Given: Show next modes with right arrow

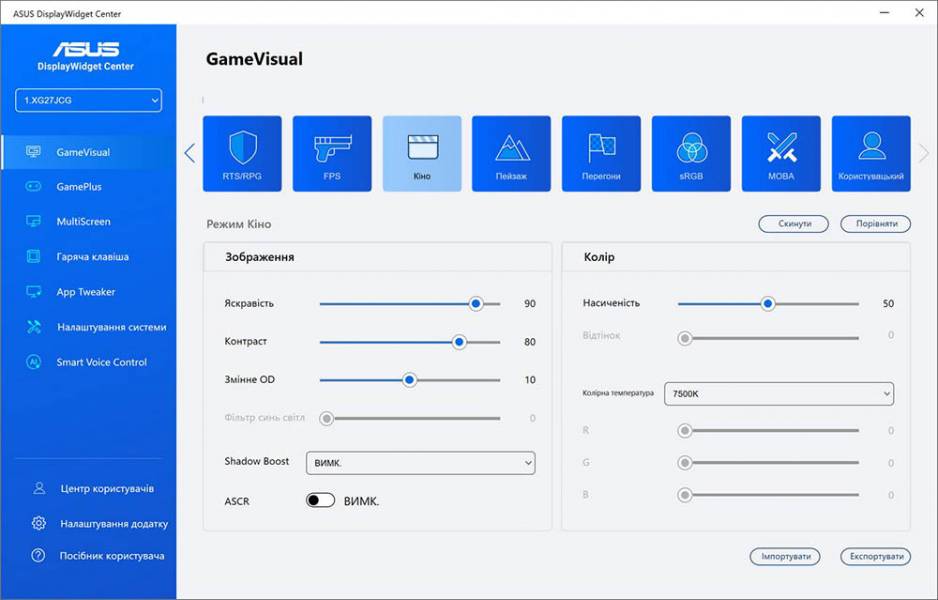Looking at the screenshot, I should (x=924, y=153).
